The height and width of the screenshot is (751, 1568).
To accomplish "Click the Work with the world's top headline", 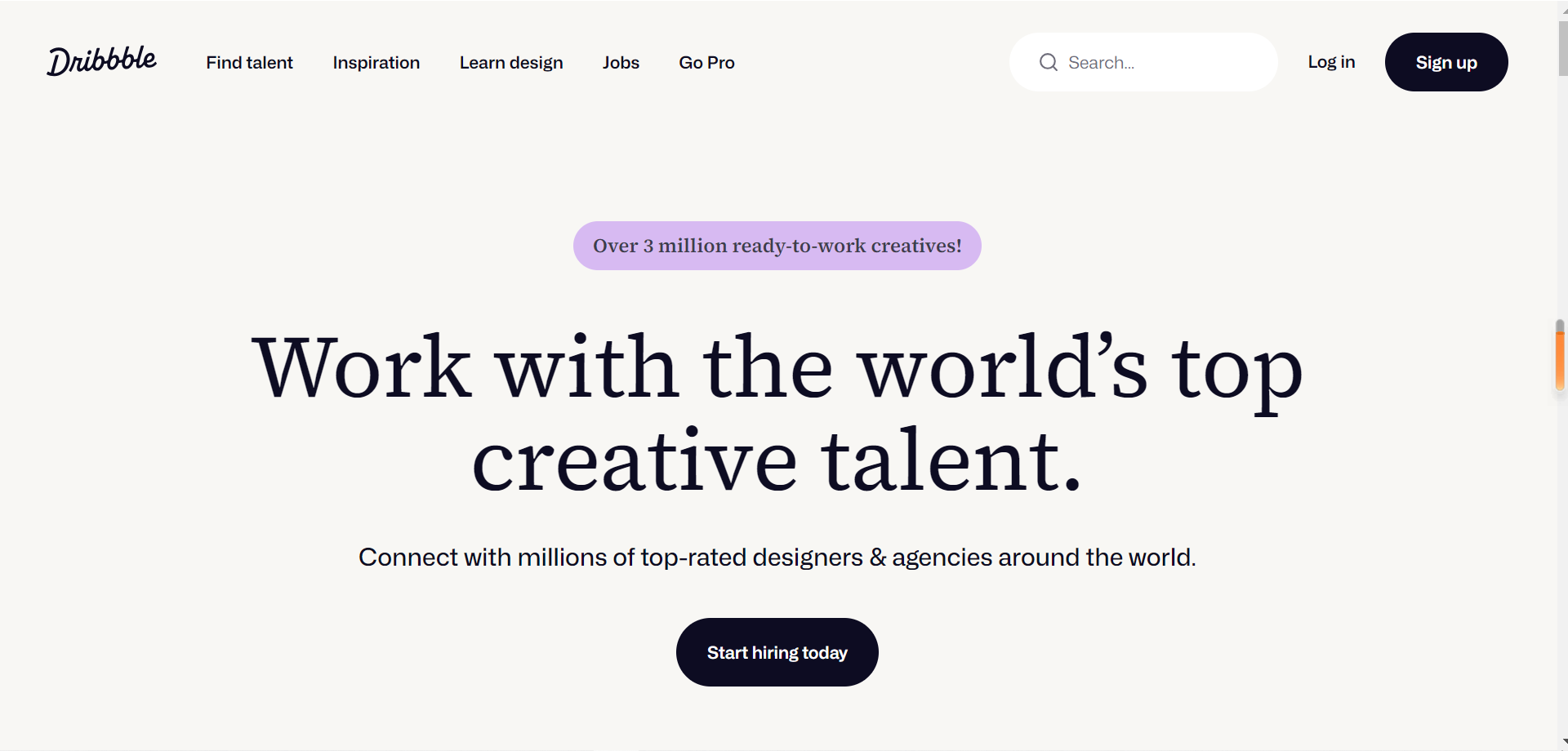I will 777,369.
